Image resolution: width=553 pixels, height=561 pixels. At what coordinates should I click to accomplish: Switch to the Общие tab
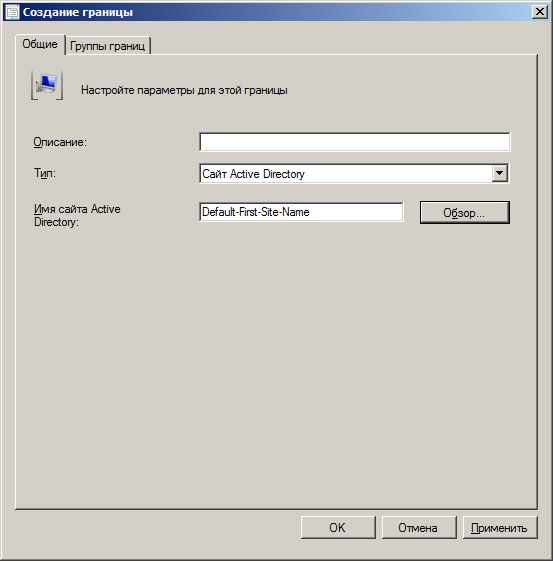coord(40,44)
